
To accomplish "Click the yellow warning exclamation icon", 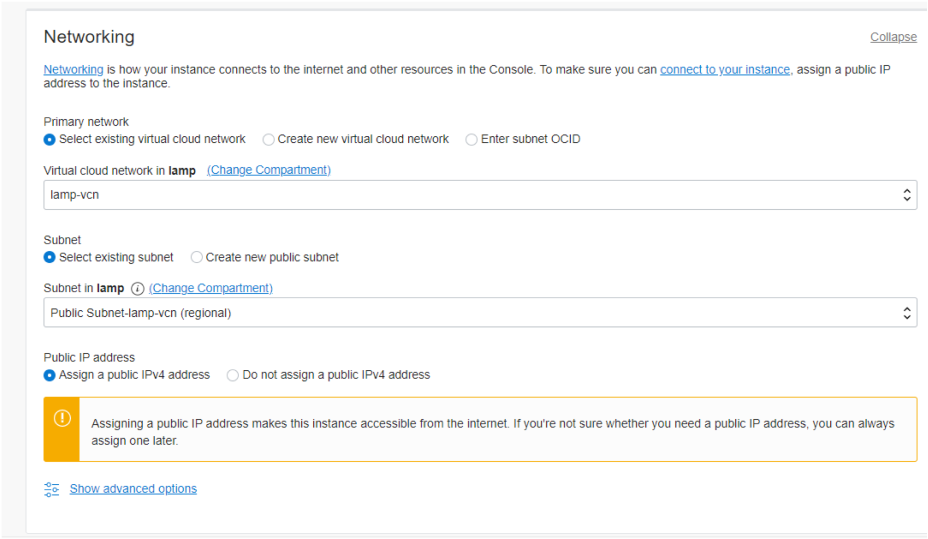I will coord(62,419).
